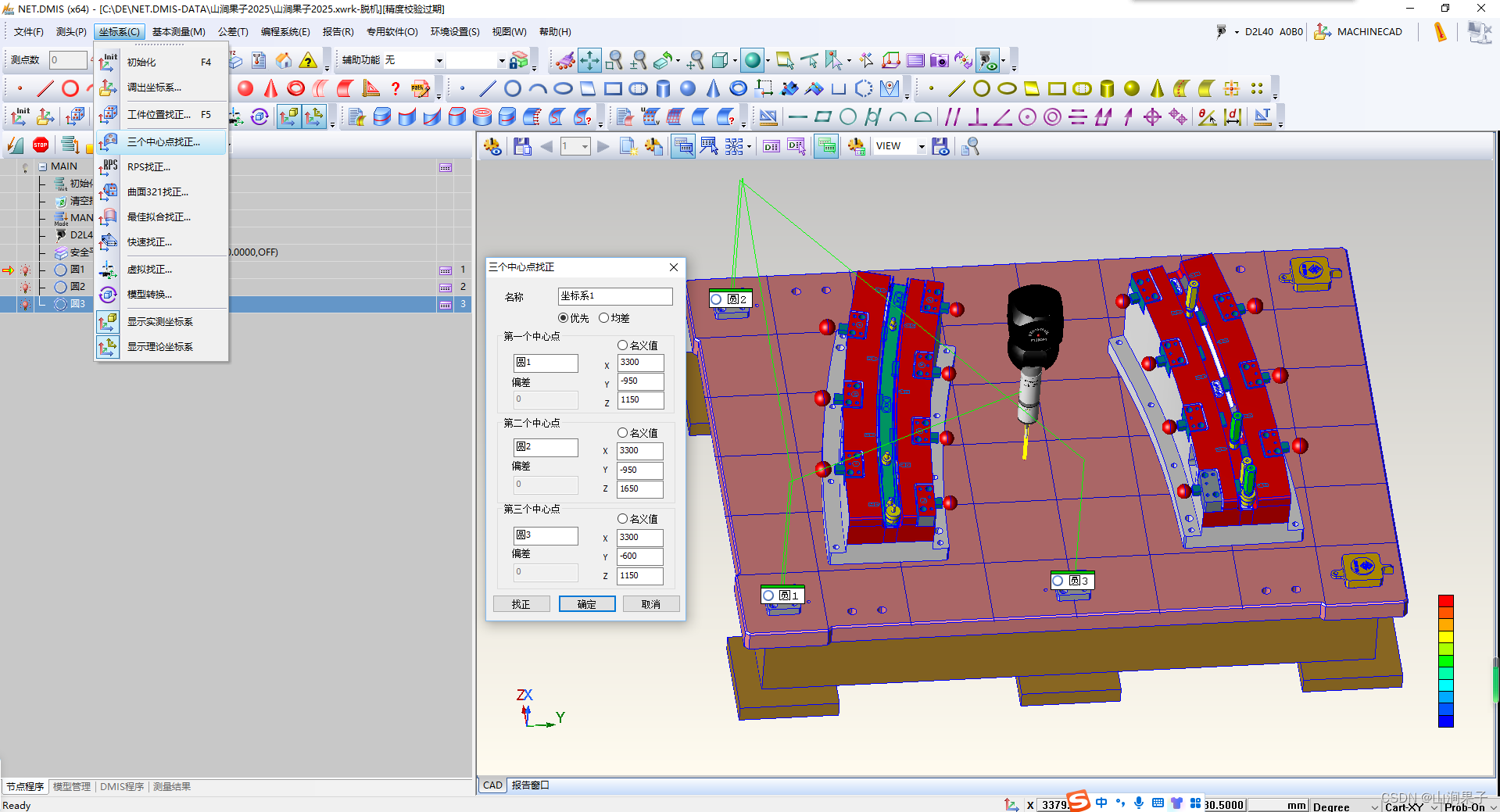1500x812 pixels.
Task: Open the VIEW dropdown in CAD toolbar
Action: [x=921, y=147]
